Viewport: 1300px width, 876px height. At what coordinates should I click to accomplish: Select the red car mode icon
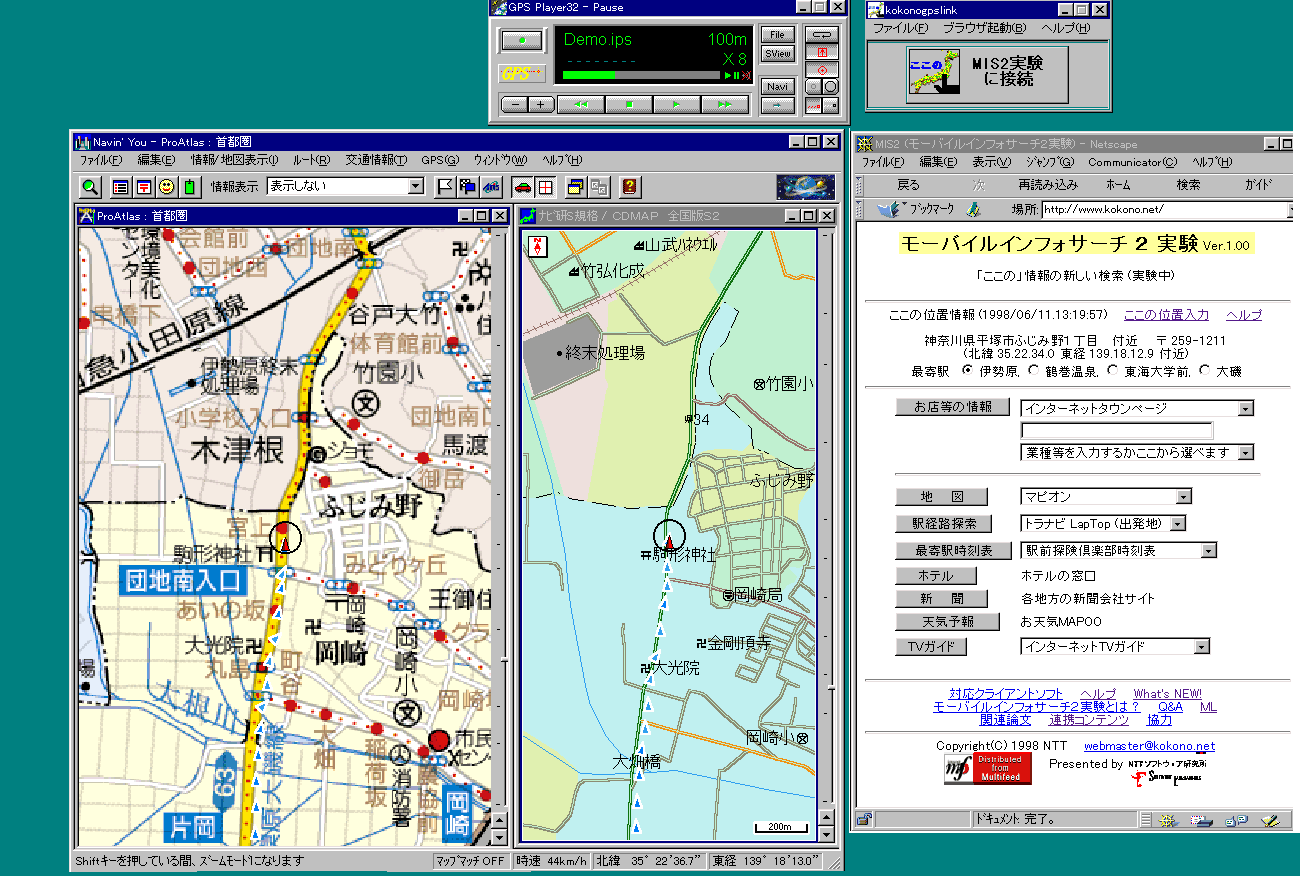522,186
